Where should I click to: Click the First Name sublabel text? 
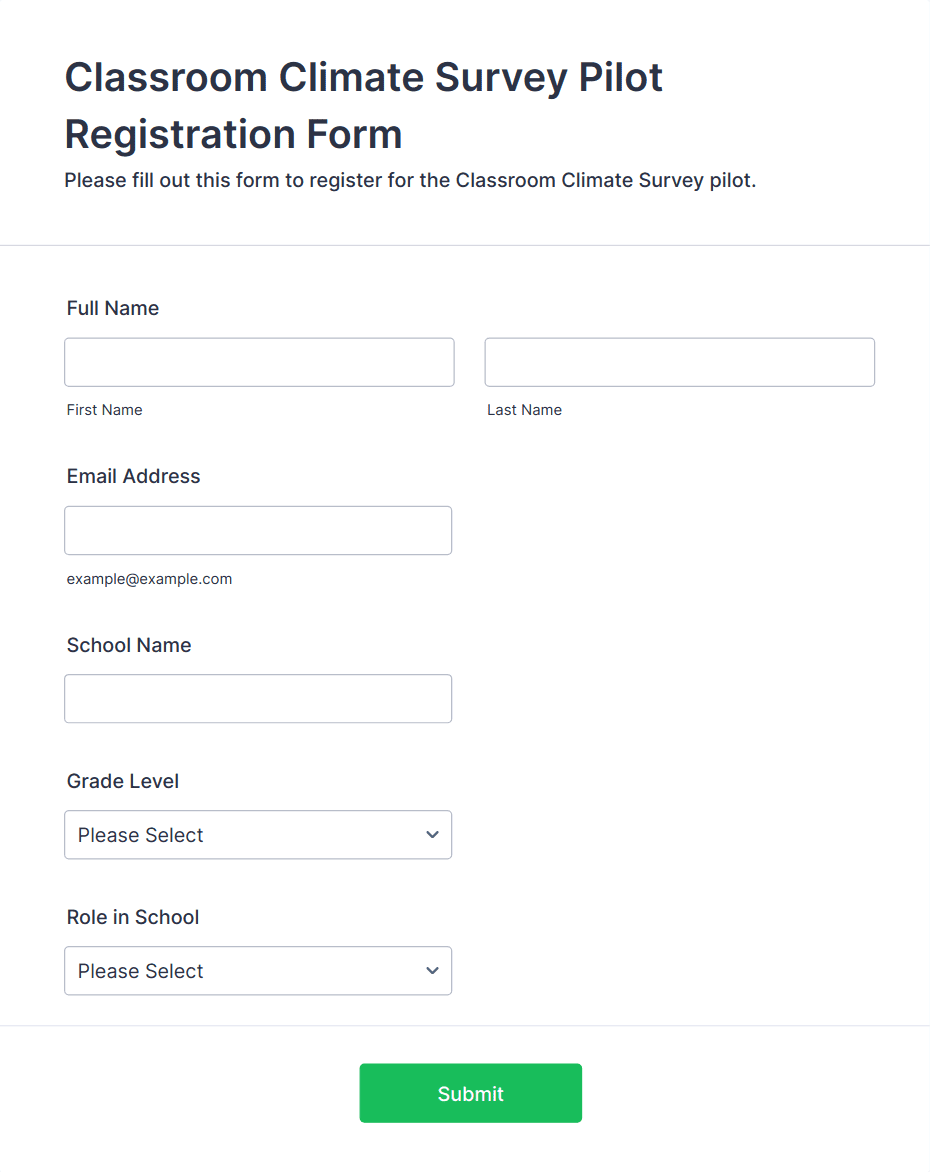click(104, 410)
